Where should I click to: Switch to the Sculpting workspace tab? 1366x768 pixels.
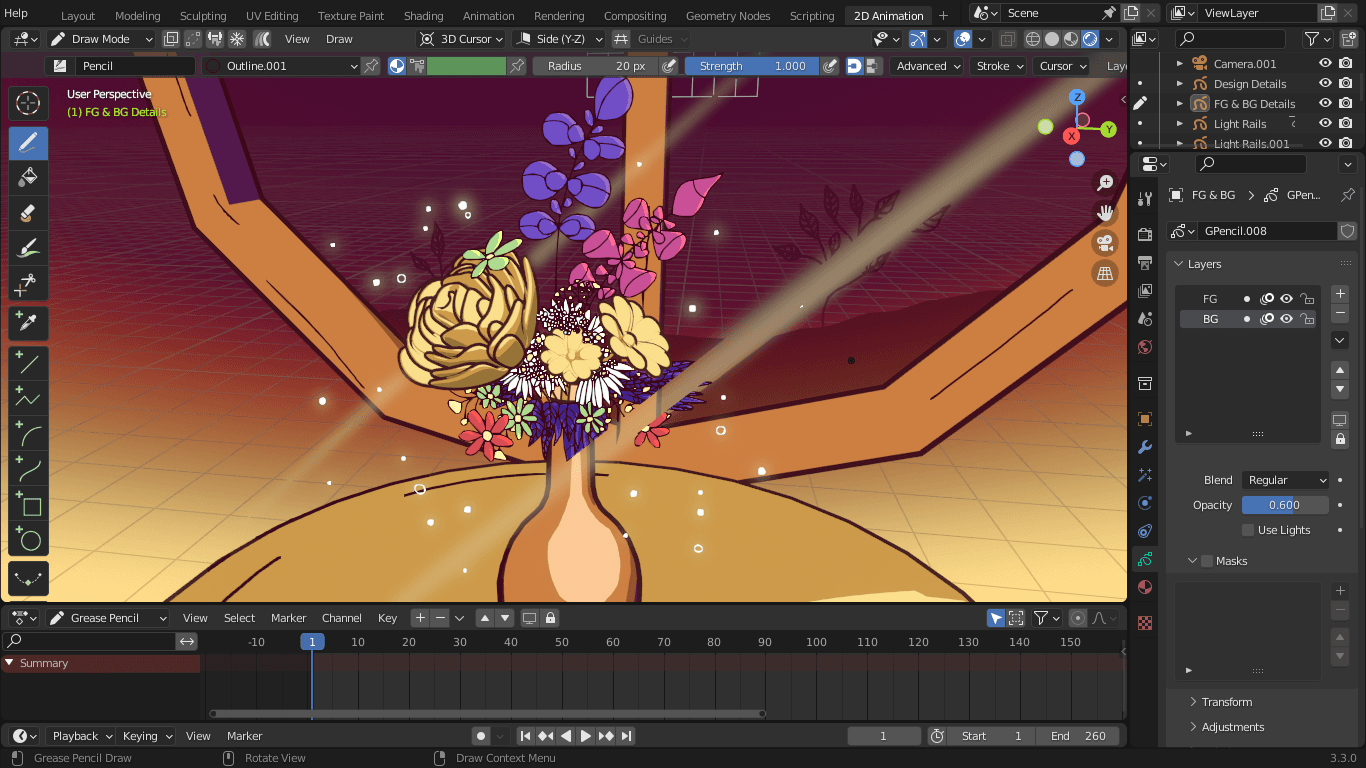coord(203,16)
